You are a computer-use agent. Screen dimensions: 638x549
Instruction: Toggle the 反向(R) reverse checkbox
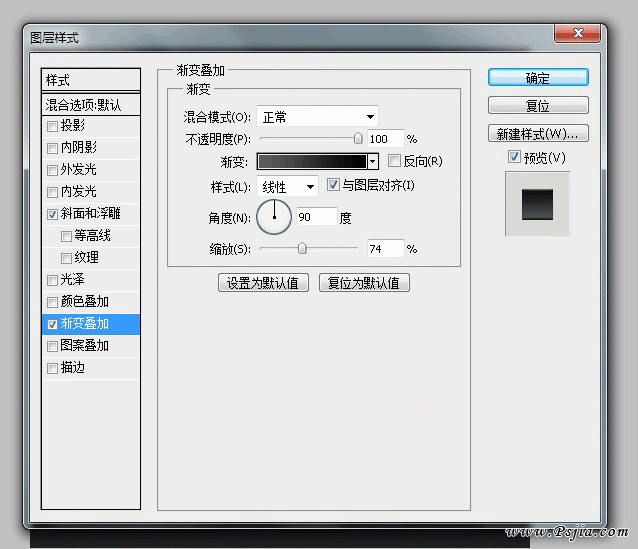click(x=394, y=161)
